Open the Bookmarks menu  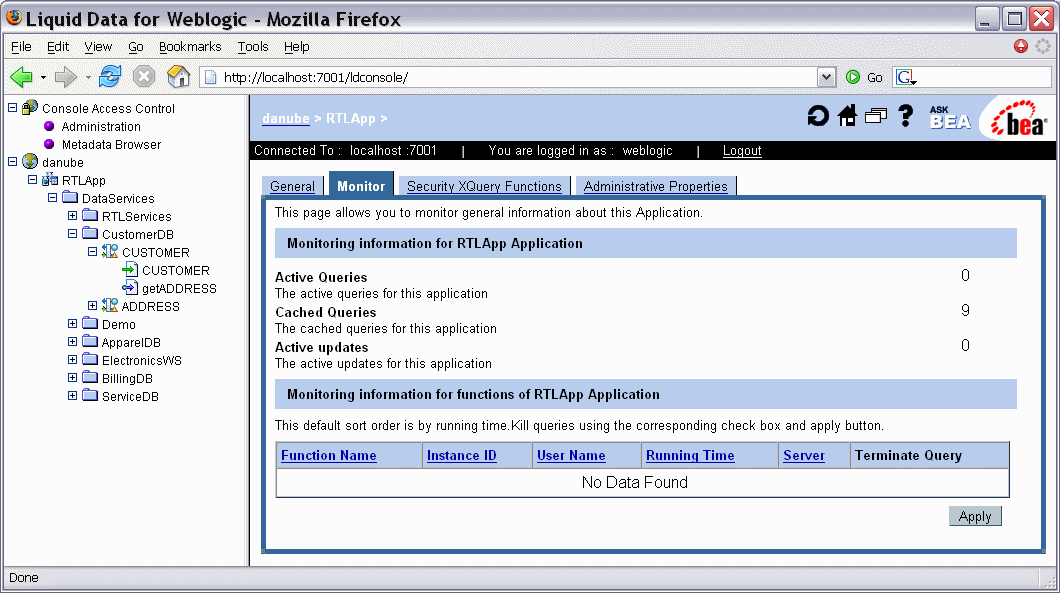[x=190, y=46]
